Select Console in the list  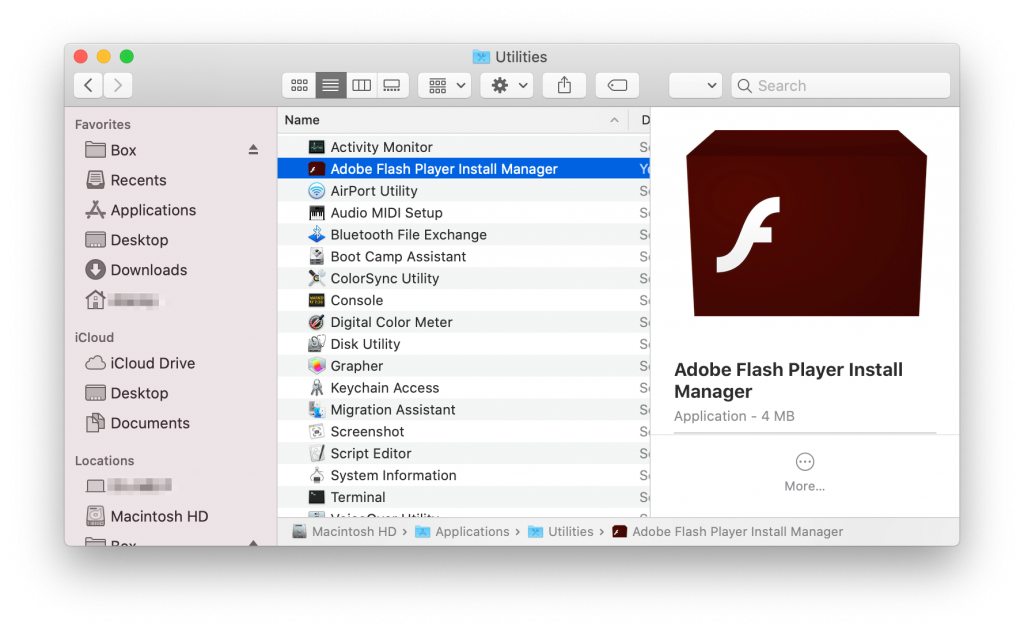pyautogui.click(x=464, y=300)
